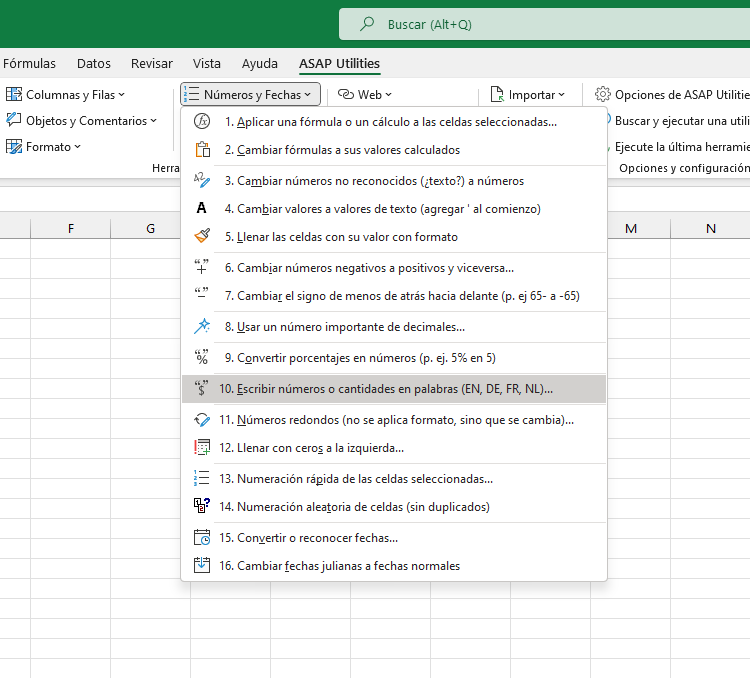Screen dimensions: 750x678
Task: Select Numeración rápida de las celdas seleccionadas
Action: pyautogui.click(x=394, y=478)
